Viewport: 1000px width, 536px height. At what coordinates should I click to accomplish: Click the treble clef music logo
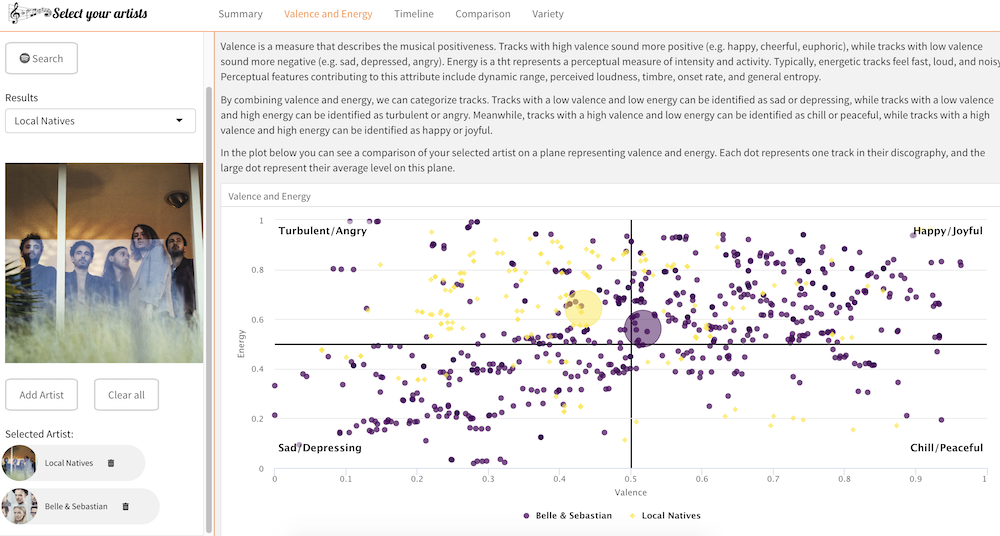pos(27,14)
